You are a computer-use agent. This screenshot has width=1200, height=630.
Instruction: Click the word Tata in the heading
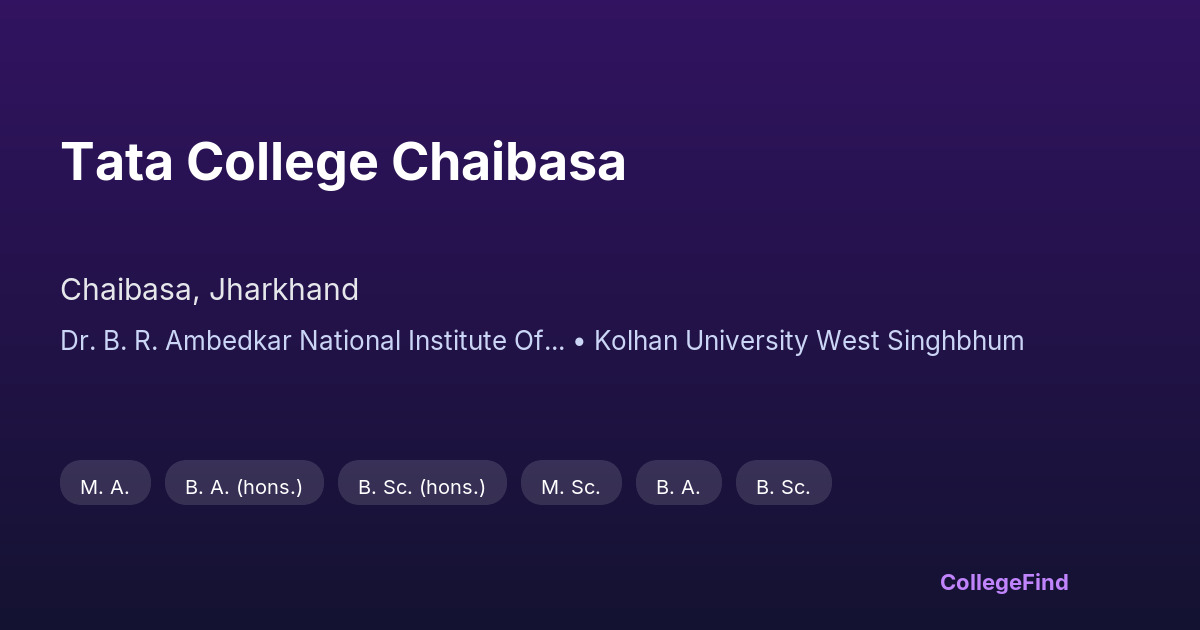coord(115,162)
